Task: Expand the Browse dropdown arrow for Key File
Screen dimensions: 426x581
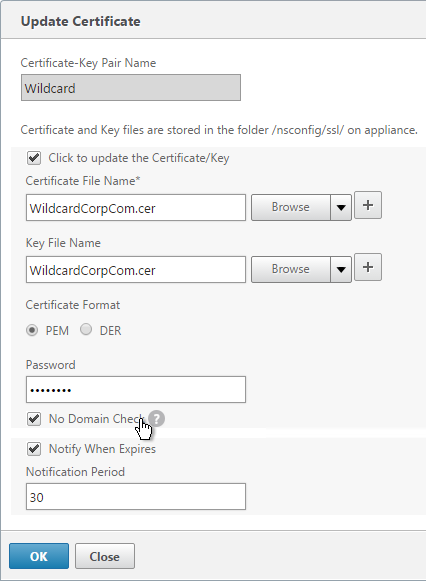Action: coord(341,269)
